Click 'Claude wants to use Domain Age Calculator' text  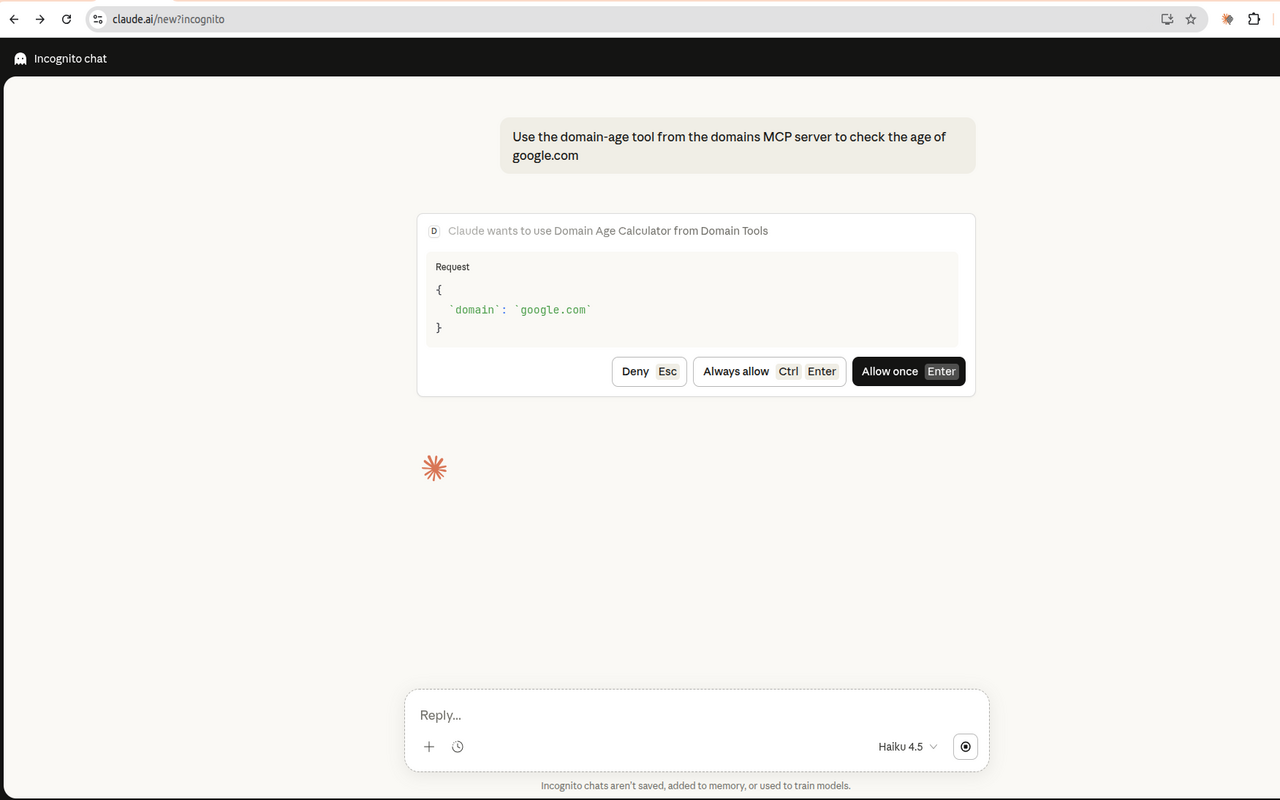[x=608, y=231]
